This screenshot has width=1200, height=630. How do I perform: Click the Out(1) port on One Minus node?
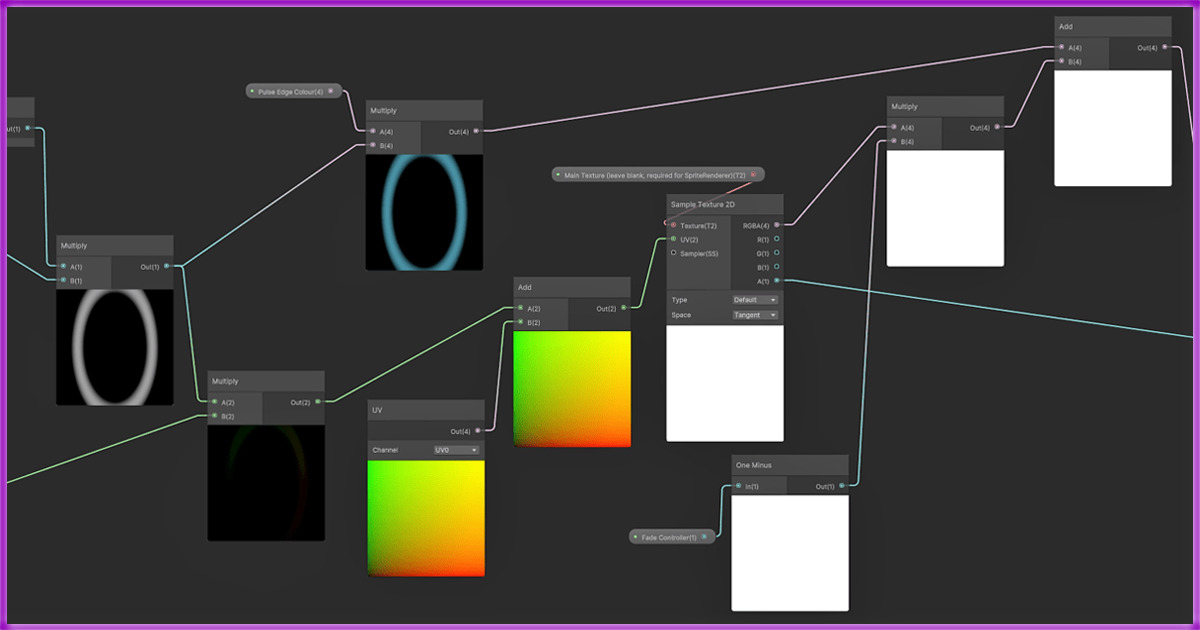click(842, 486)
